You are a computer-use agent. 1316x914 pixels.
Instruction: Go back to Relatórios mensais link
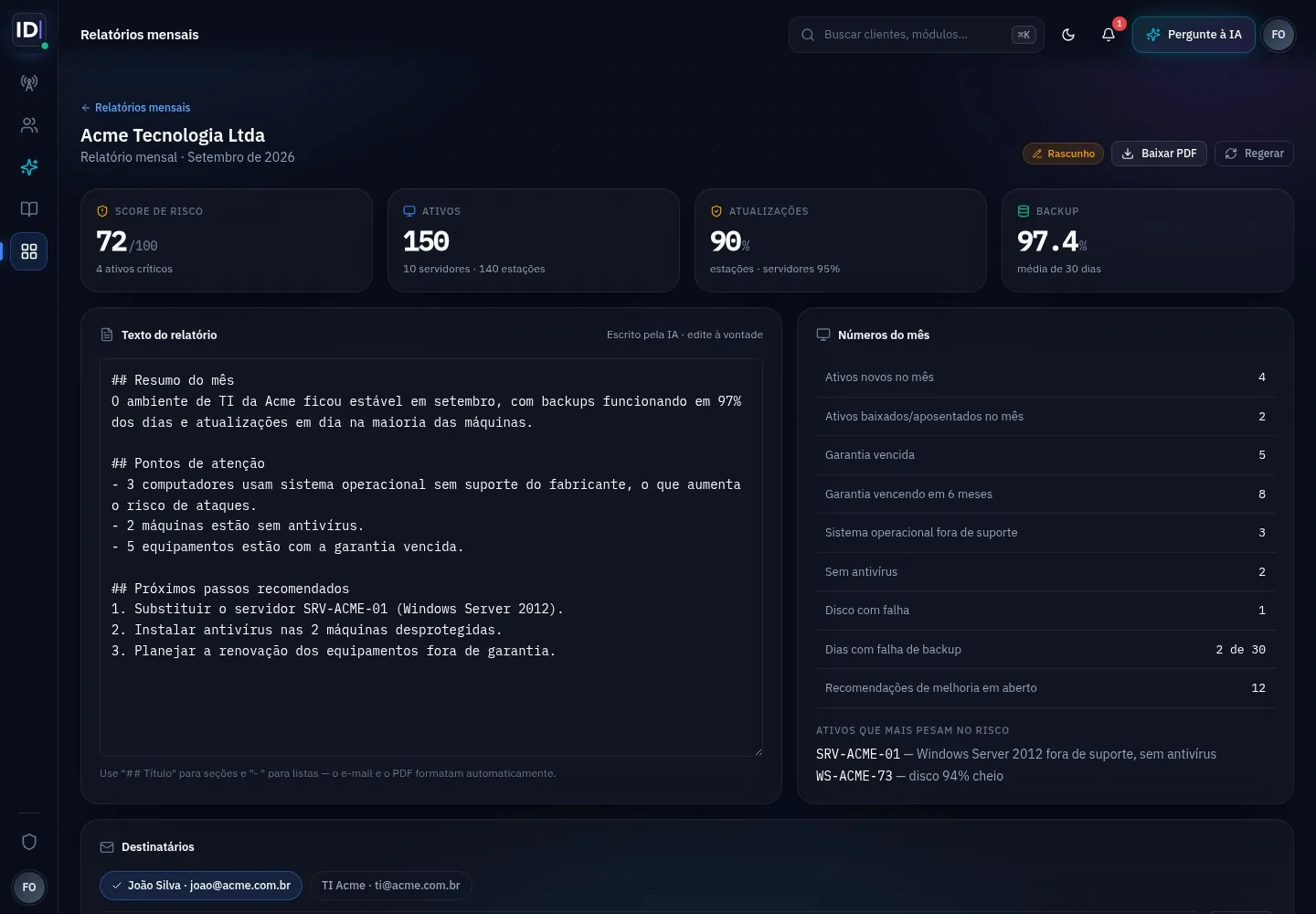136,108
